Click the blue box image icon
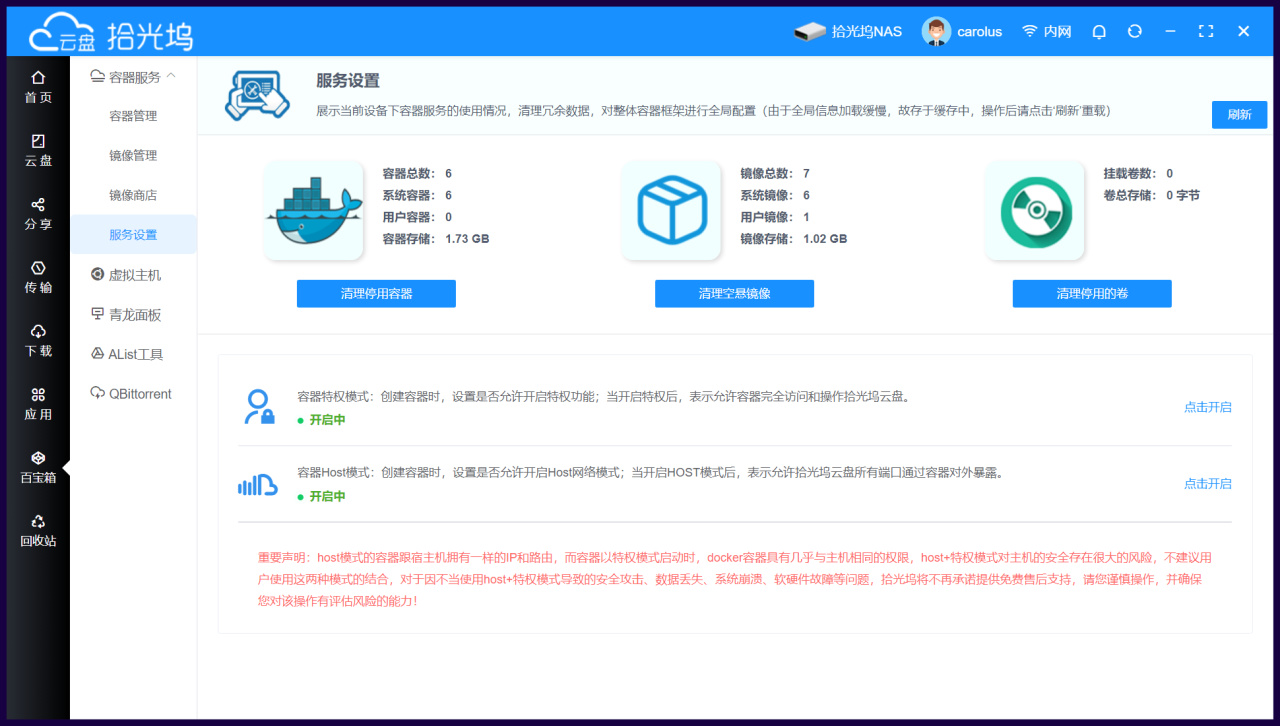Viewport: 1280px width, 726px height. coord(671,211)
